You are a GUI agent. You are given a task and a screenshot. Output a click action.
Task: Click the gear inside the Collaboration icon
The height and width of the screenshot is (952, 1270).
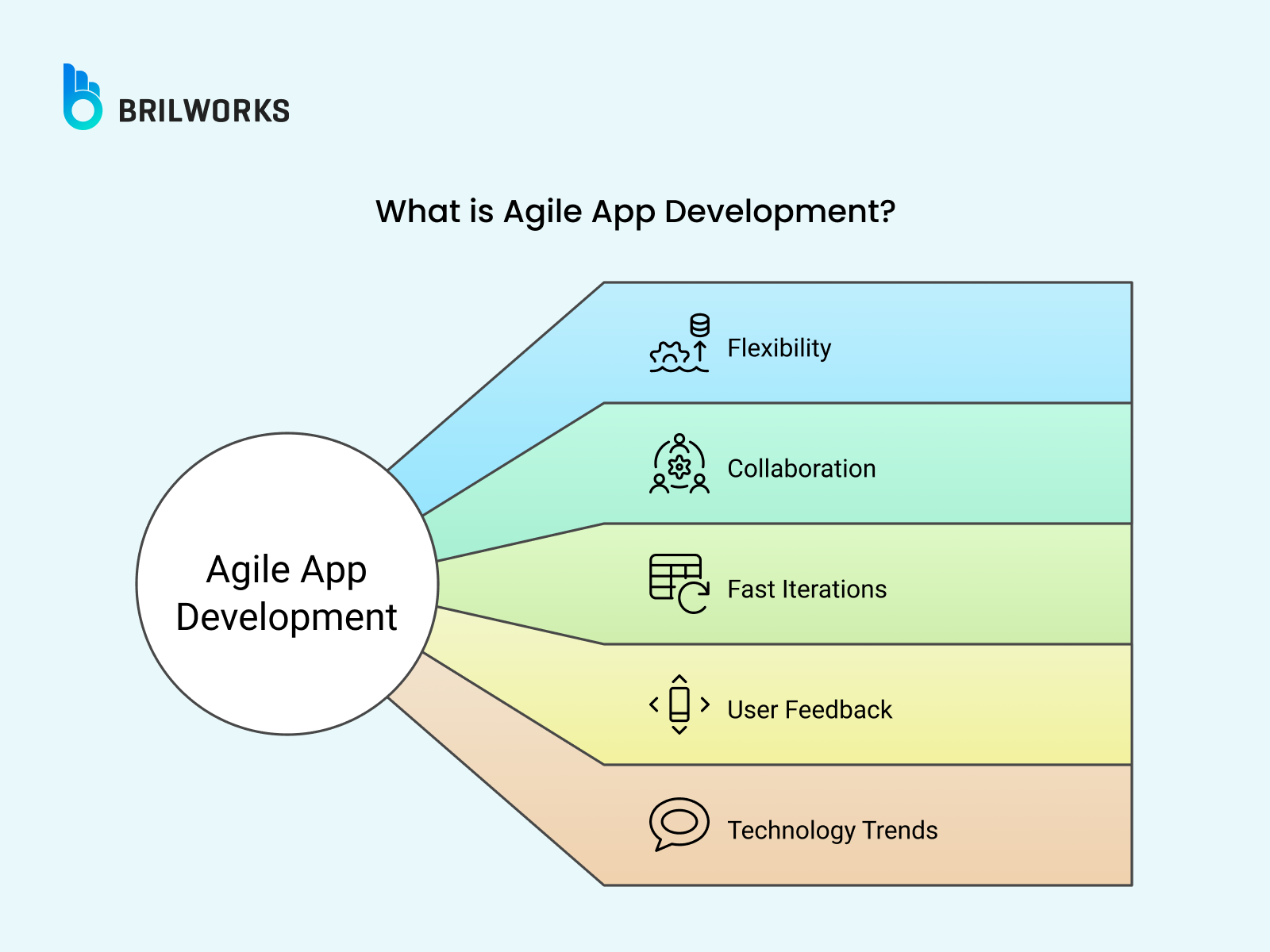[x=679, y=468]
